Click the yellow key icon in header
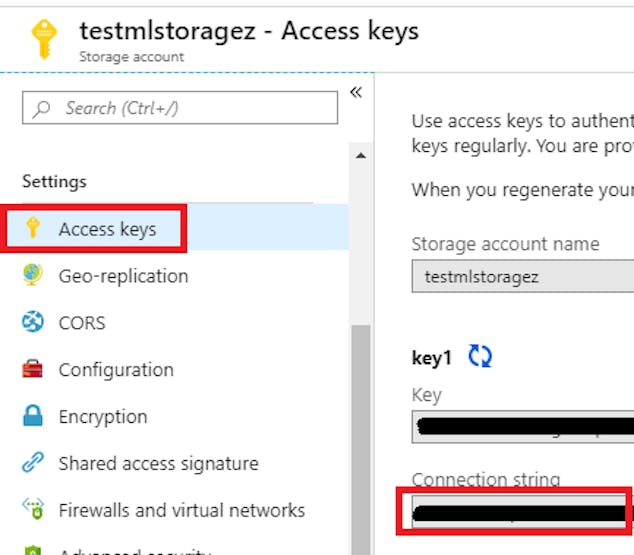Viewport: 634px width, 555px height. [44, 39]
